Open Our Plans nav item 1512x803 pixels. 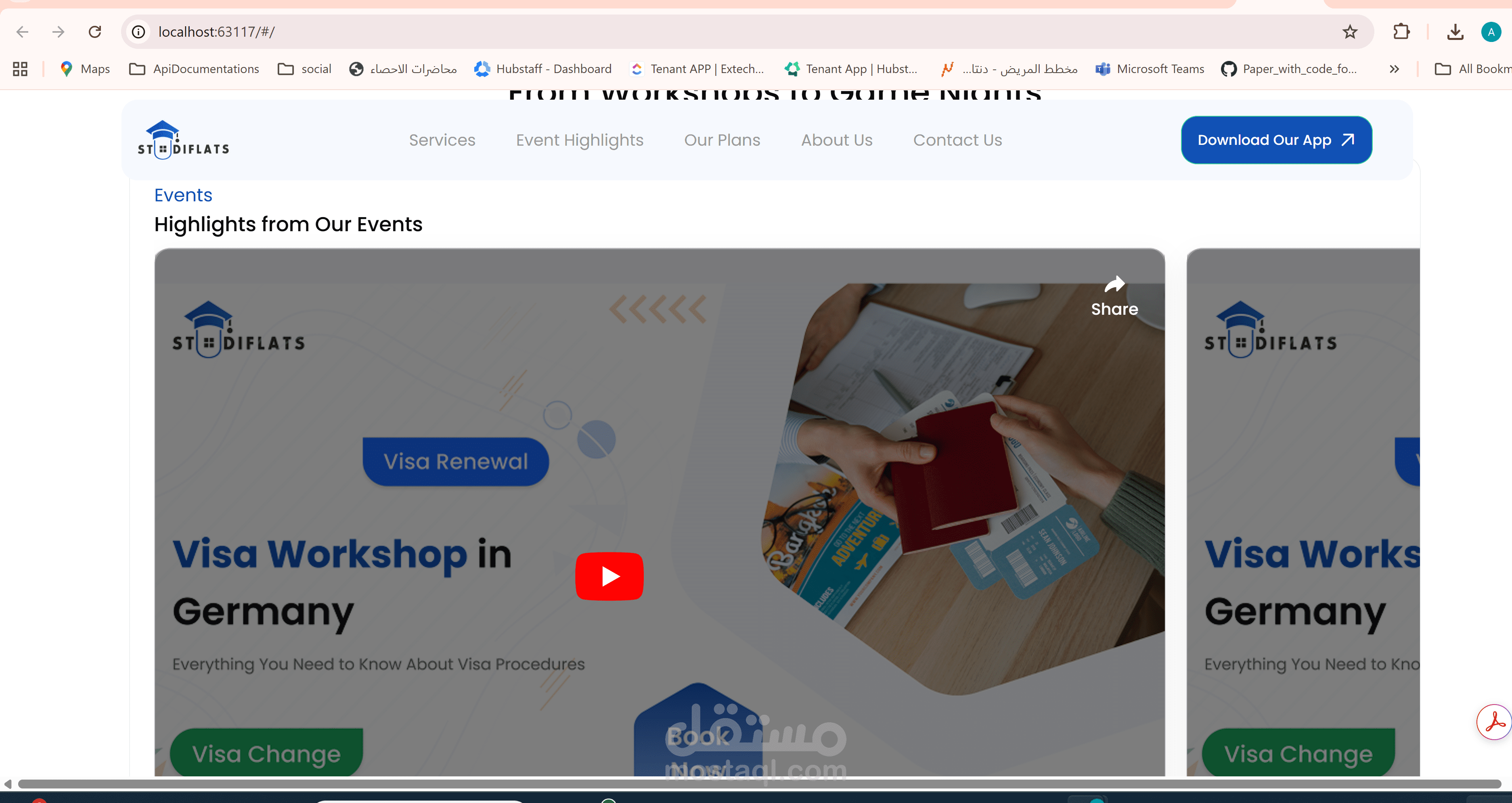click(x=722, y=140)
